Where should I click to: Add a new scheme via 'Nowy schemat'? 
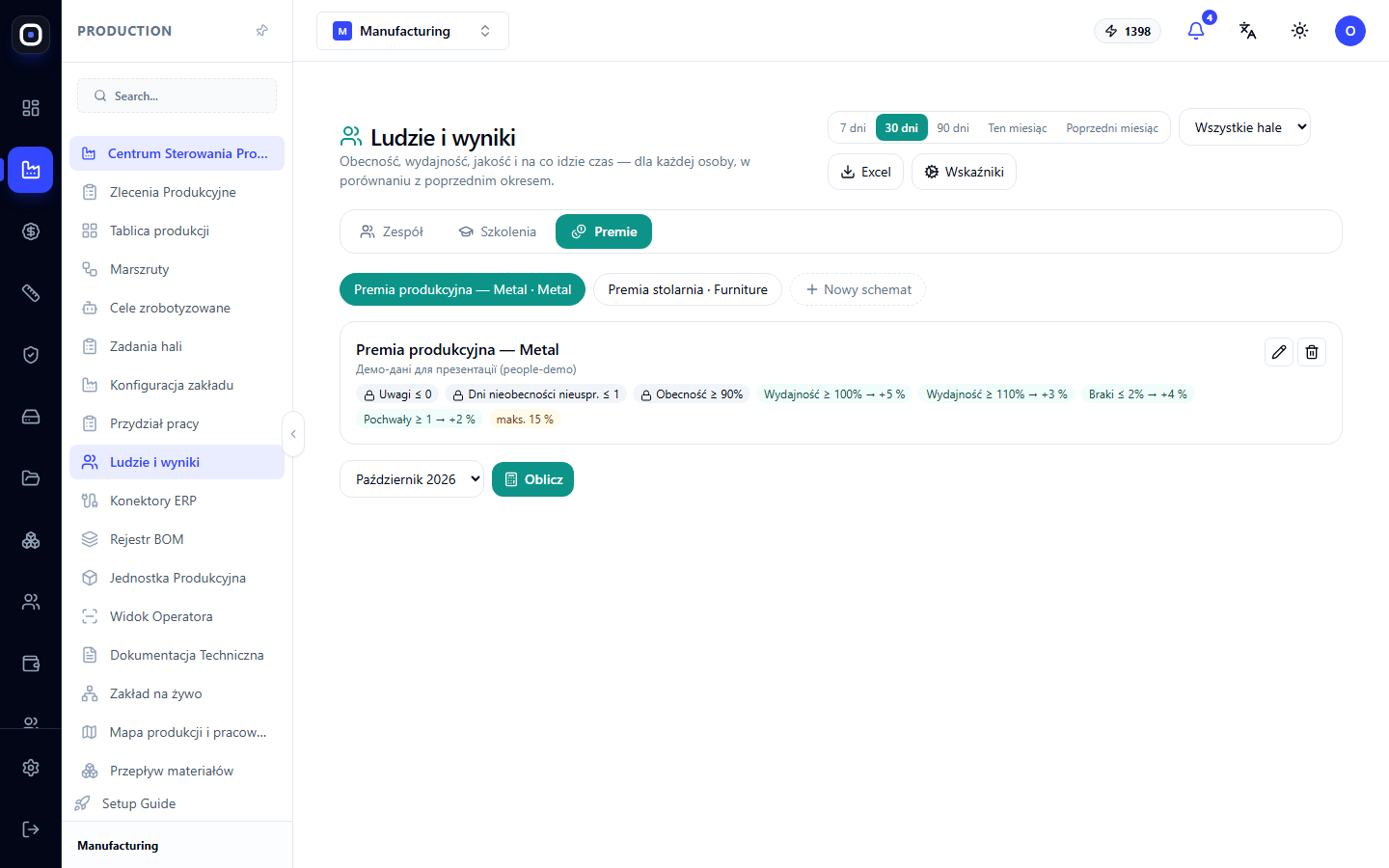tap(858, 289)
